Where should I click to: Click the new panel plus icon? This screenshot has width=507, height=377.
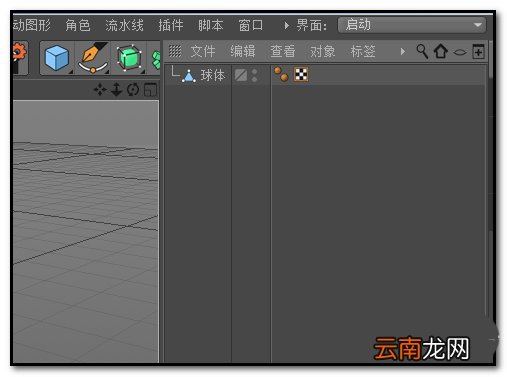click(478, 51)
